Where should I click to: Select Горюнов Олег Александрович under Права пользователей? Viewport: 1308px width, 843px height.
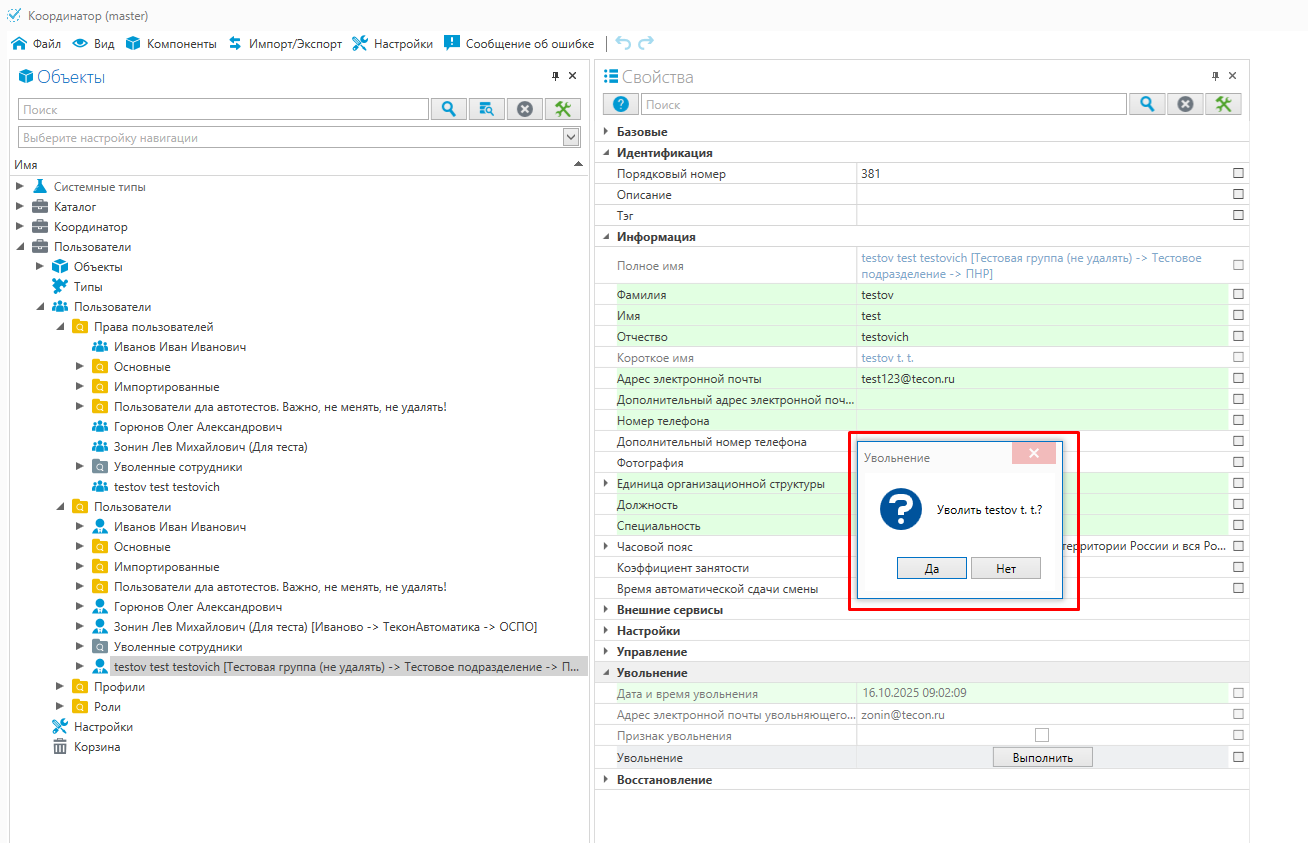190,427
